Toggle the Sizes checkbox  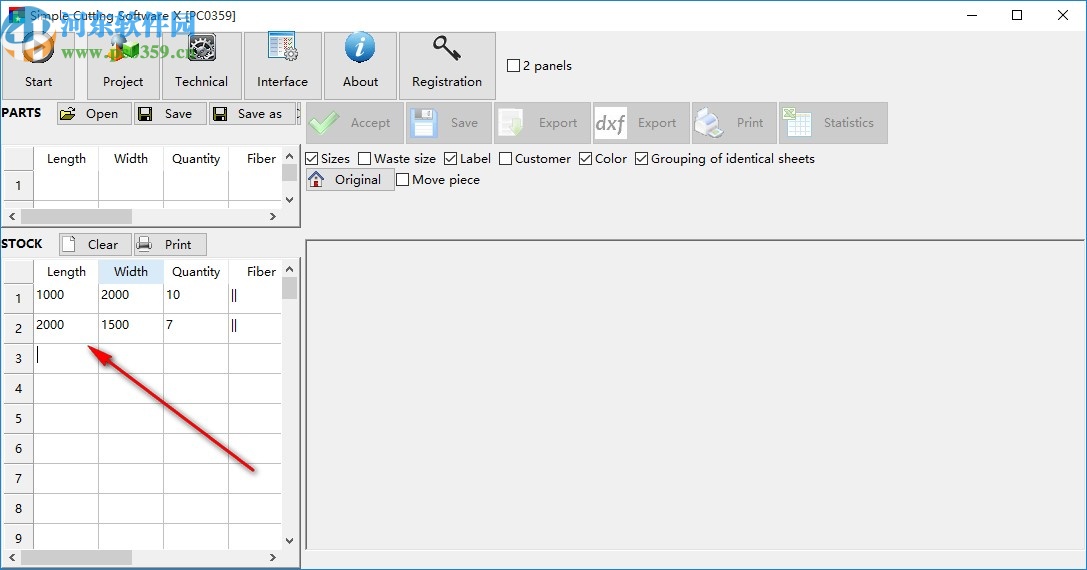pos(312,159)
